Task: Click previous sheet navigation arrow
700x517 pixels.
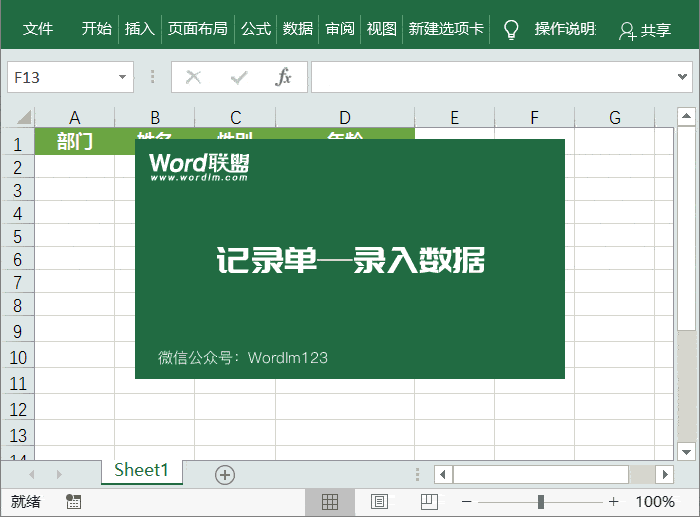Action: pyautogui.click(x=31, y=474)
